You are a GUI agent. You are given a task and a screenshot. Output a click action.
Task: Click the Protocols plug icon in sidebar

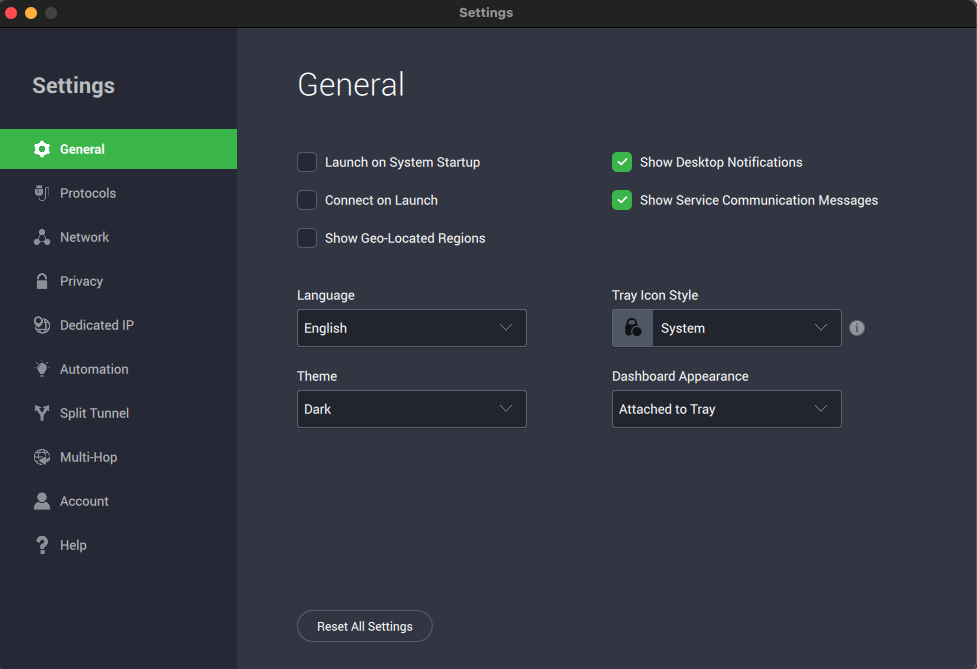point(42,193)
